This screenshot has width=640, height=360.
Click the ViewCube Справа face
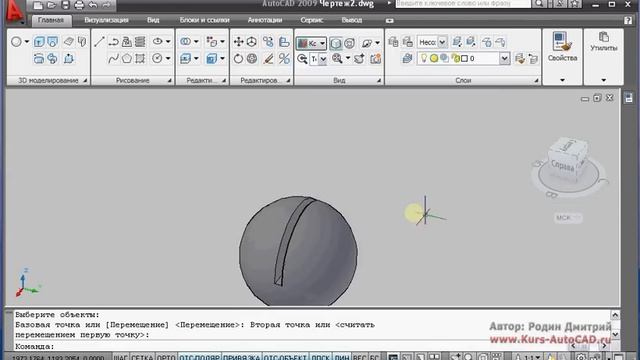pyautogui.click(x=563, y=166)
